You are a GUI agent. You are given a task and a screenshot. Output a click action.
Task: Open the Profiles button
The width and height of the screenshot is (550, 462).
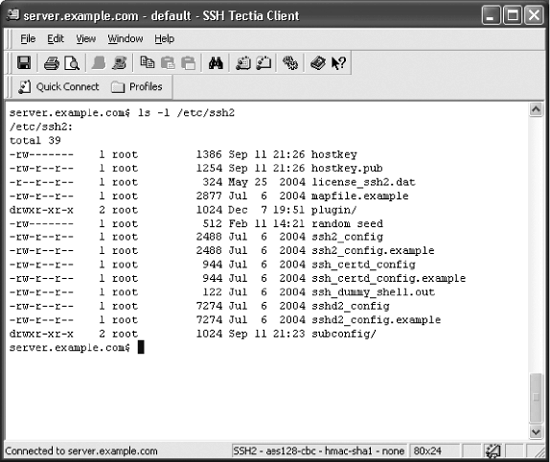click(x=137, y=87)
